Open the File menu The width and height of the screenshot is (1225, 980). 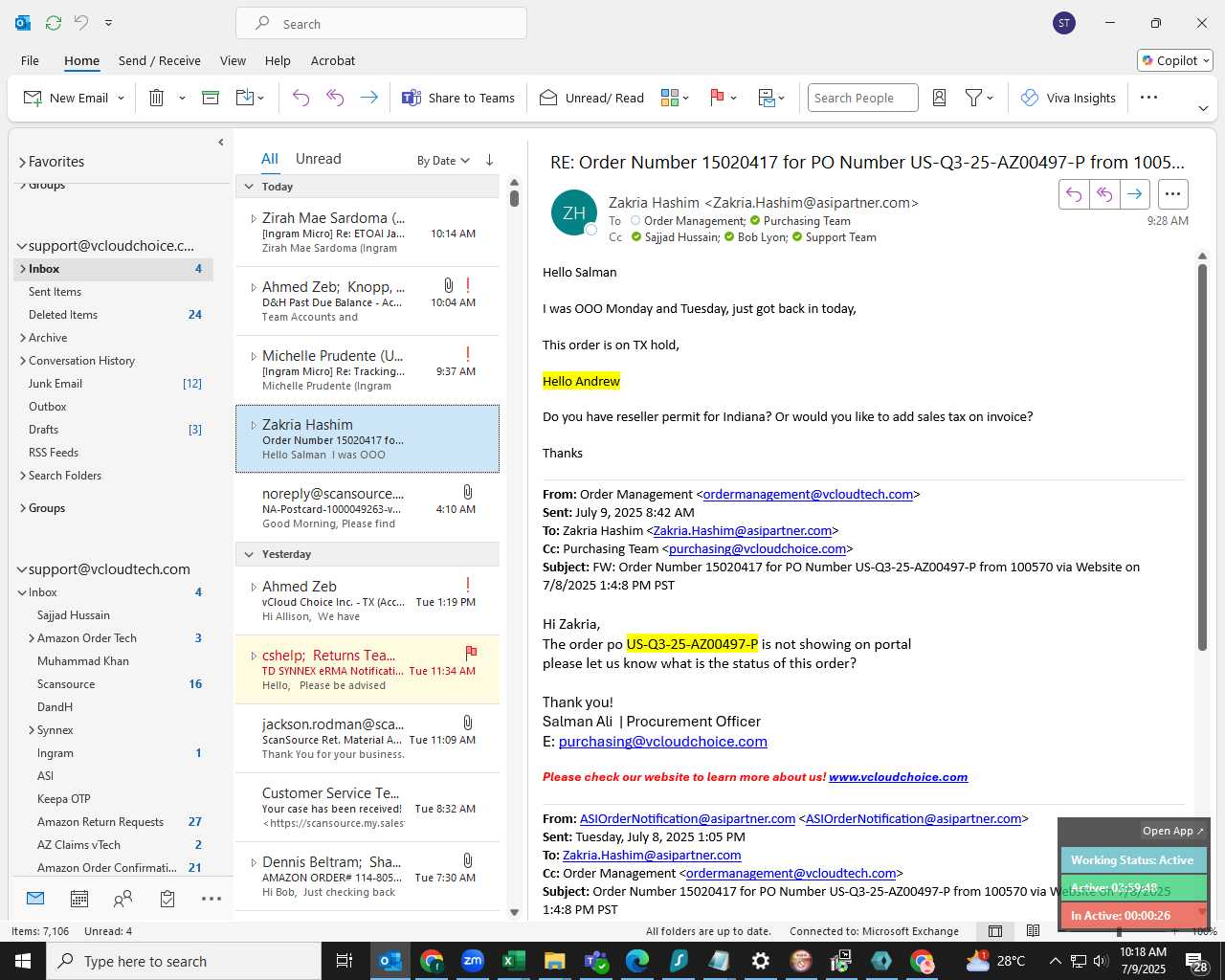pyautogui.click(x=30, y=60)
